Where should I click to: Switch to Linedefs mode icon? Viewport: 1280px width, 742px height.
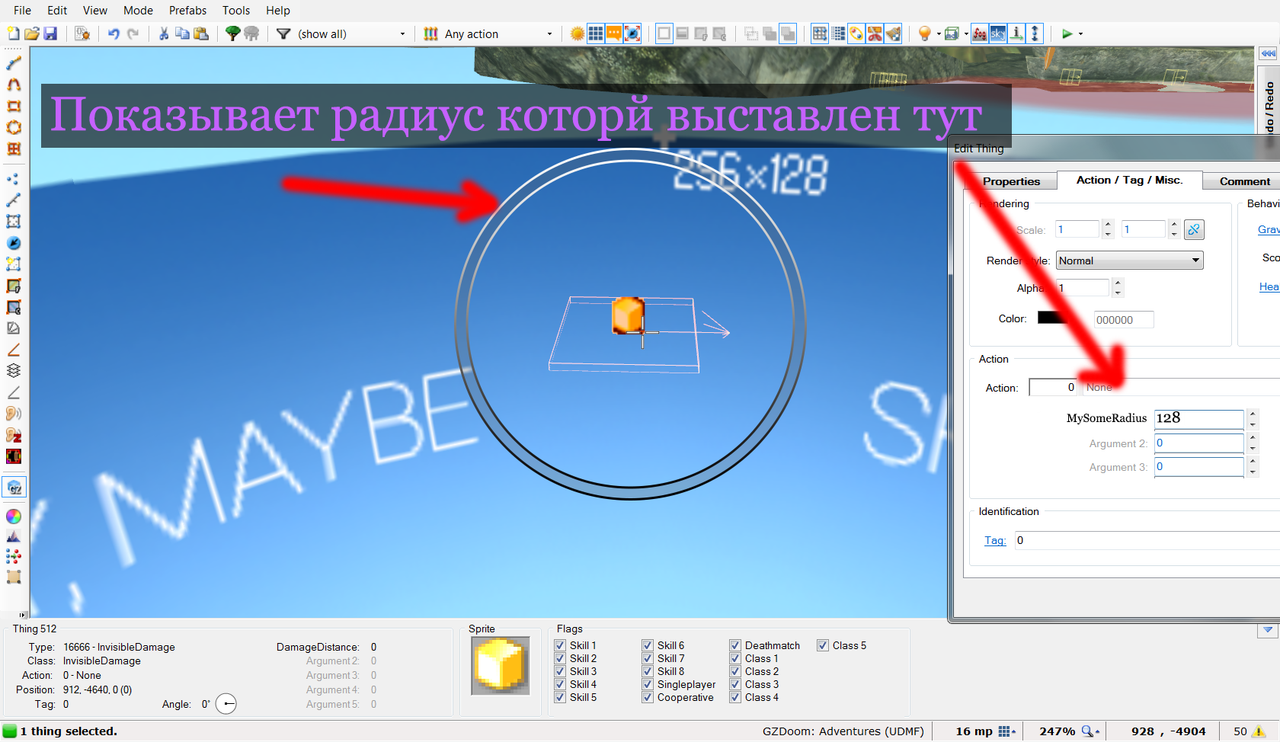[x=14, y=200]
